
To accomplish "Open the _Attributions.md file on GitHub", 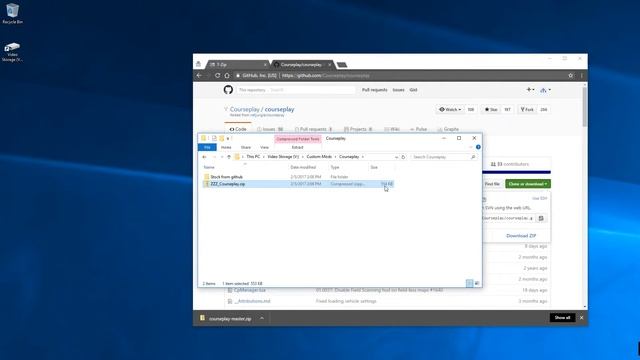I will [252, 301].
